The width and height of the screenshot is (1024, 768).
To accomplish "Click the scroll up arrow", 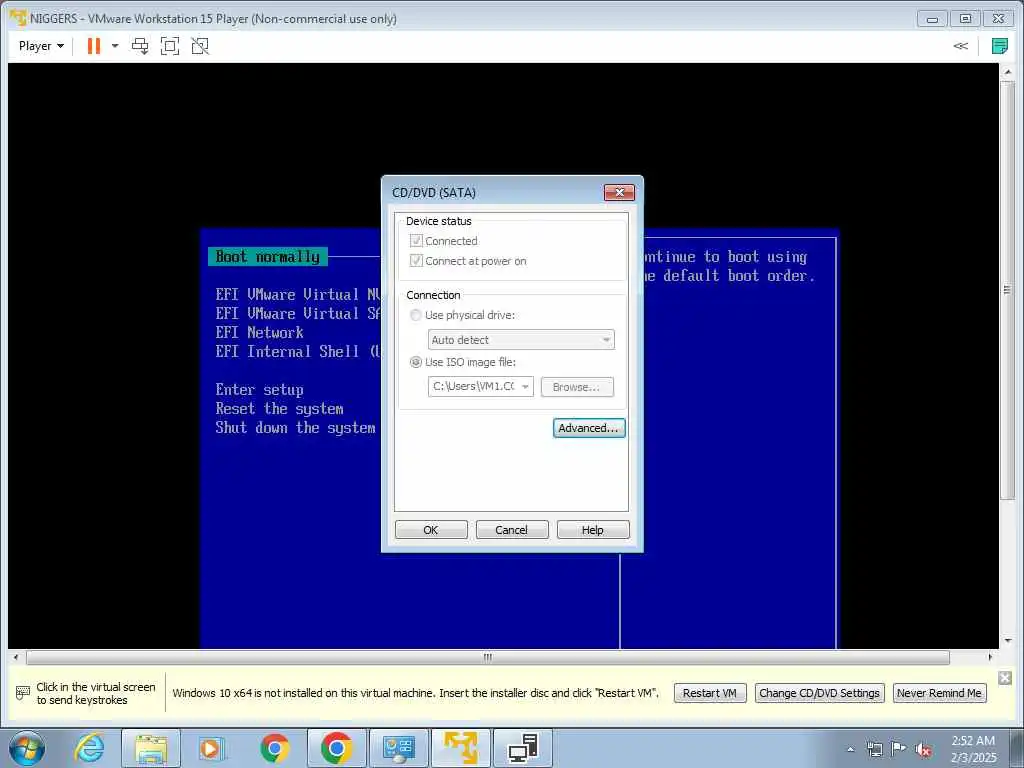I will click(1007, 71).
